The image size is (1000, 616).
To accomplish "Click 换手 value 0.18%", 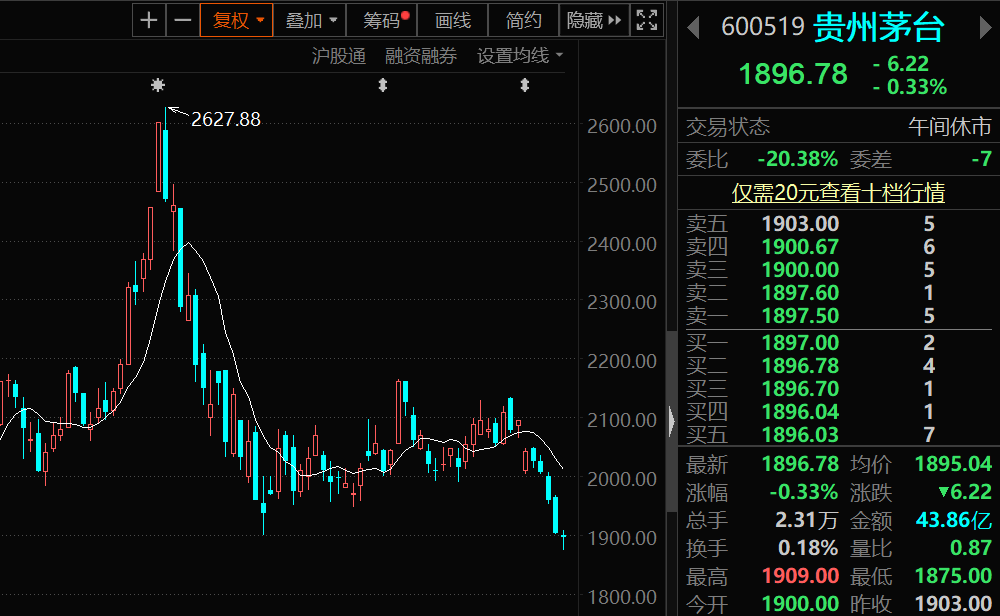I will [808, 548].
